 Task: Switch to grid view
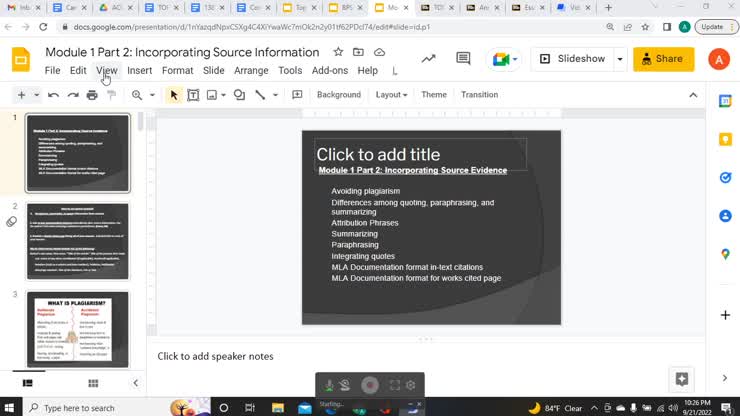tap(93, 383)
